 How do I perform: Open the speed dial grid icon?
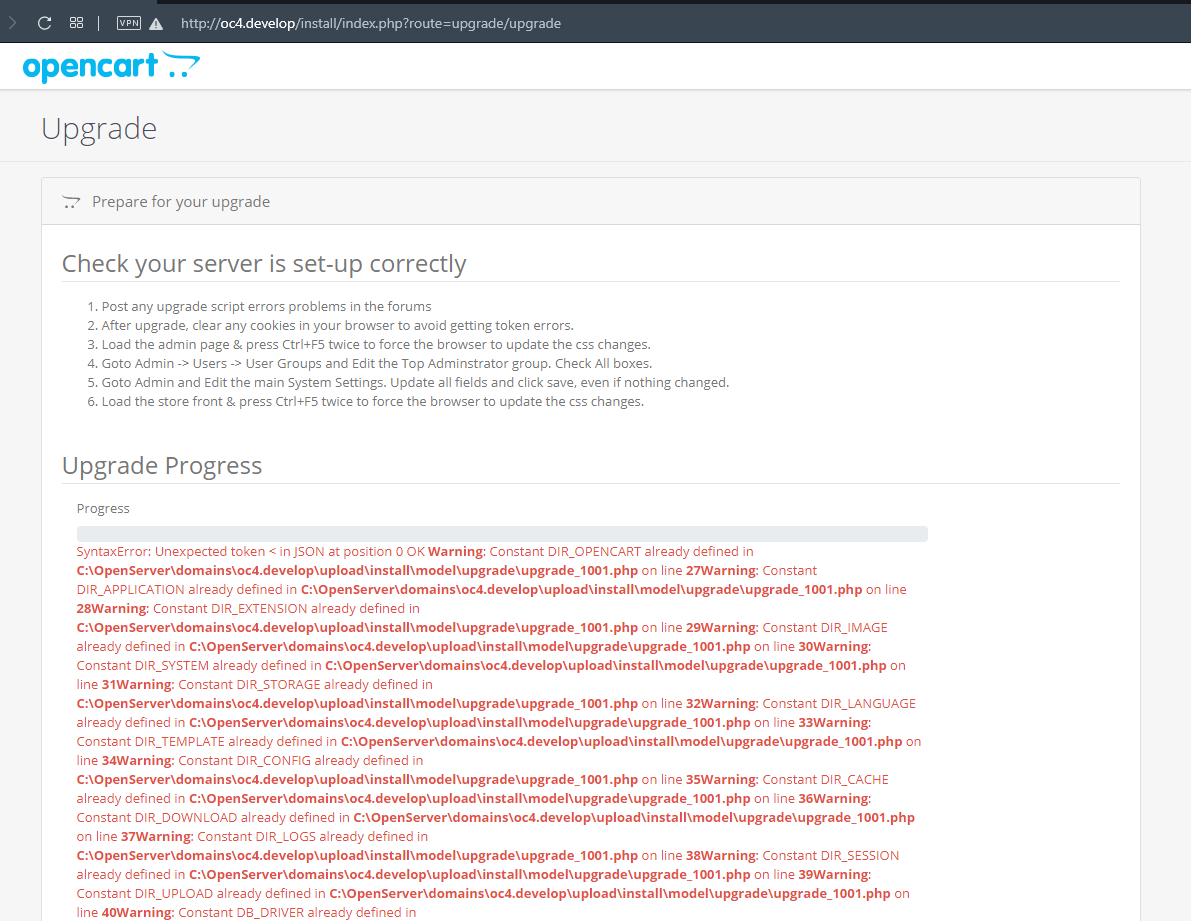coord(76,23)
